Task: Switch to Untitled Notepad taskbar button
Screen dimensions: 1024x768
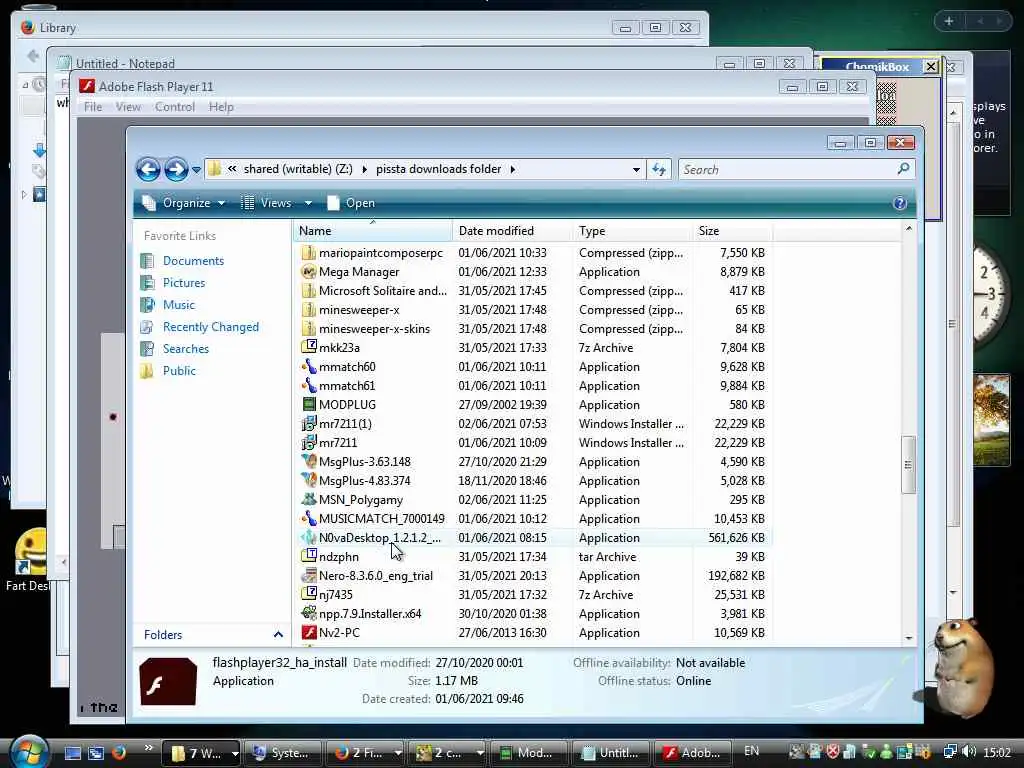Action: coord(611,753)
